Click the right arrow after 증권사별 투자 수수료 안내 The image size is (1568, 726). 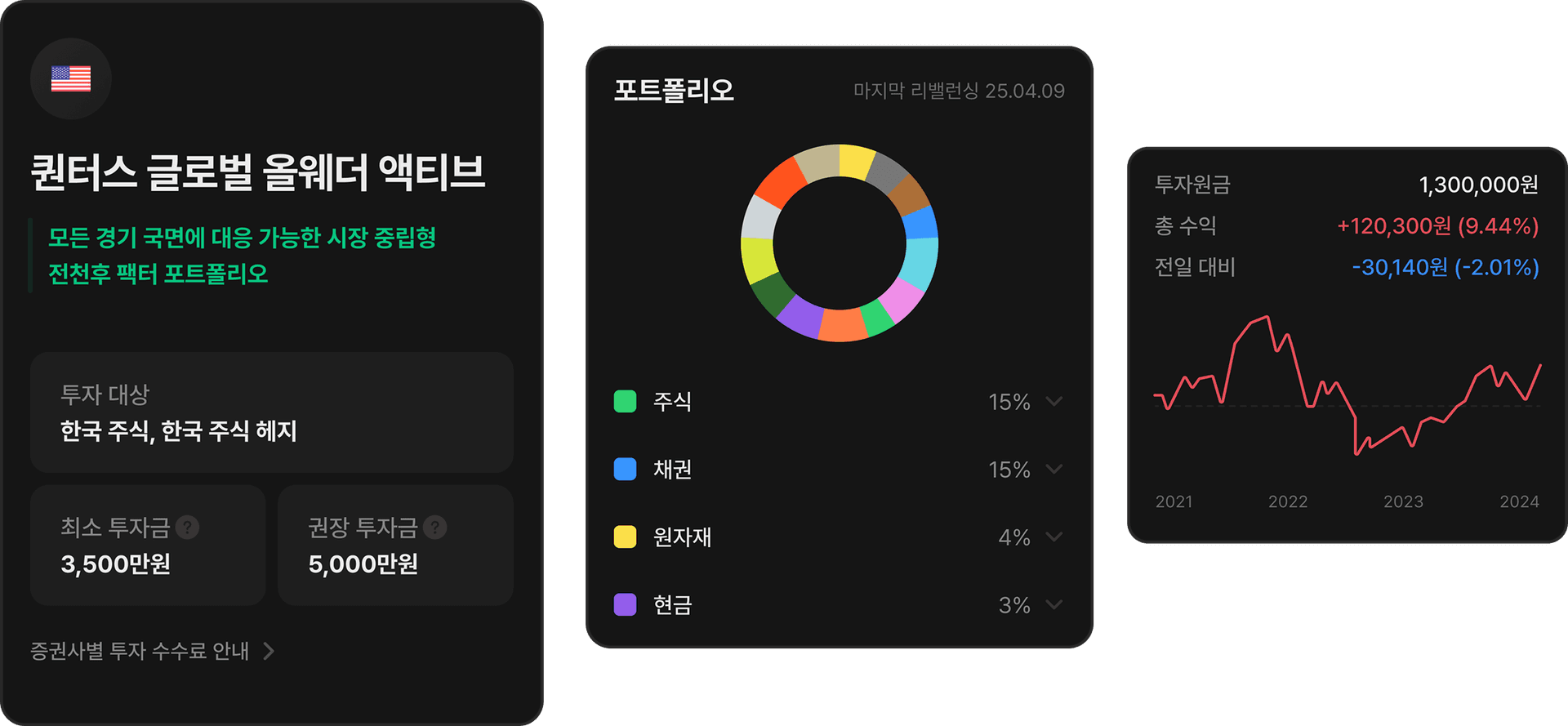pos(269,651)
